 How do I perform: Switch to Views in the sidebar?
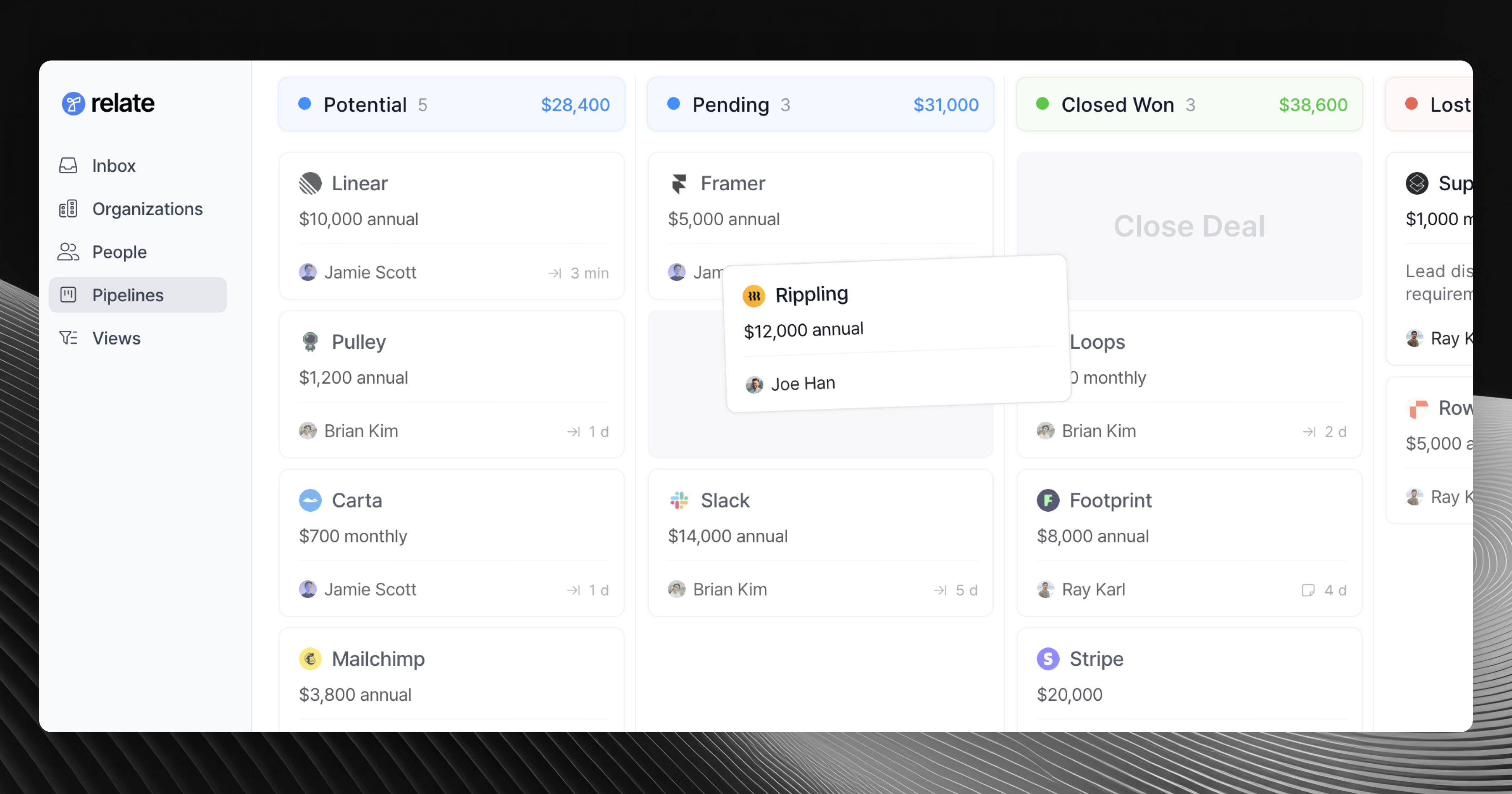click(116, 338)
